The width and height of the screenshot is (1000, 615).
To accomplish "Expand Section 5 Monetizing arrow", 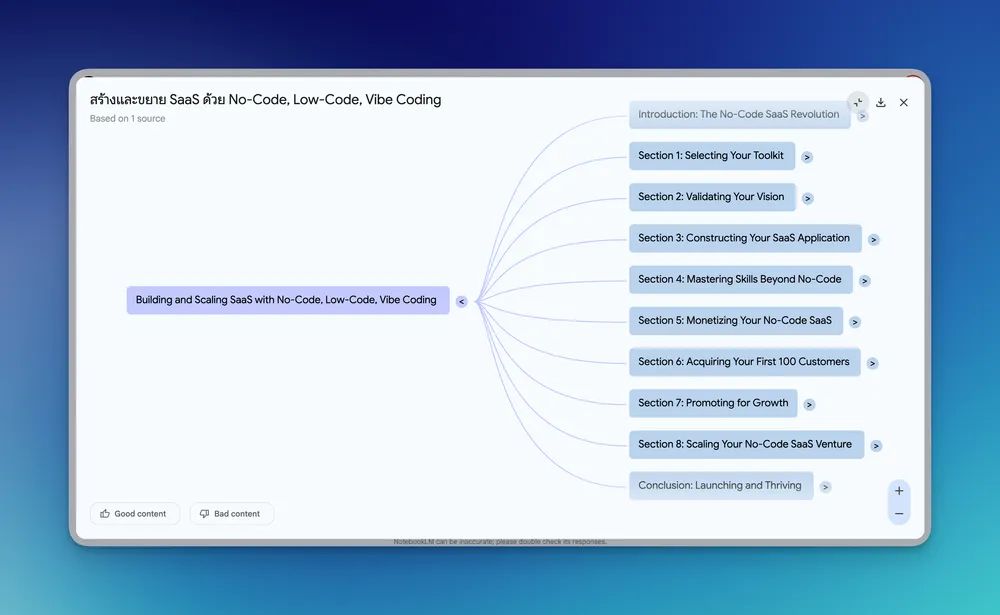I will [855, 322].
